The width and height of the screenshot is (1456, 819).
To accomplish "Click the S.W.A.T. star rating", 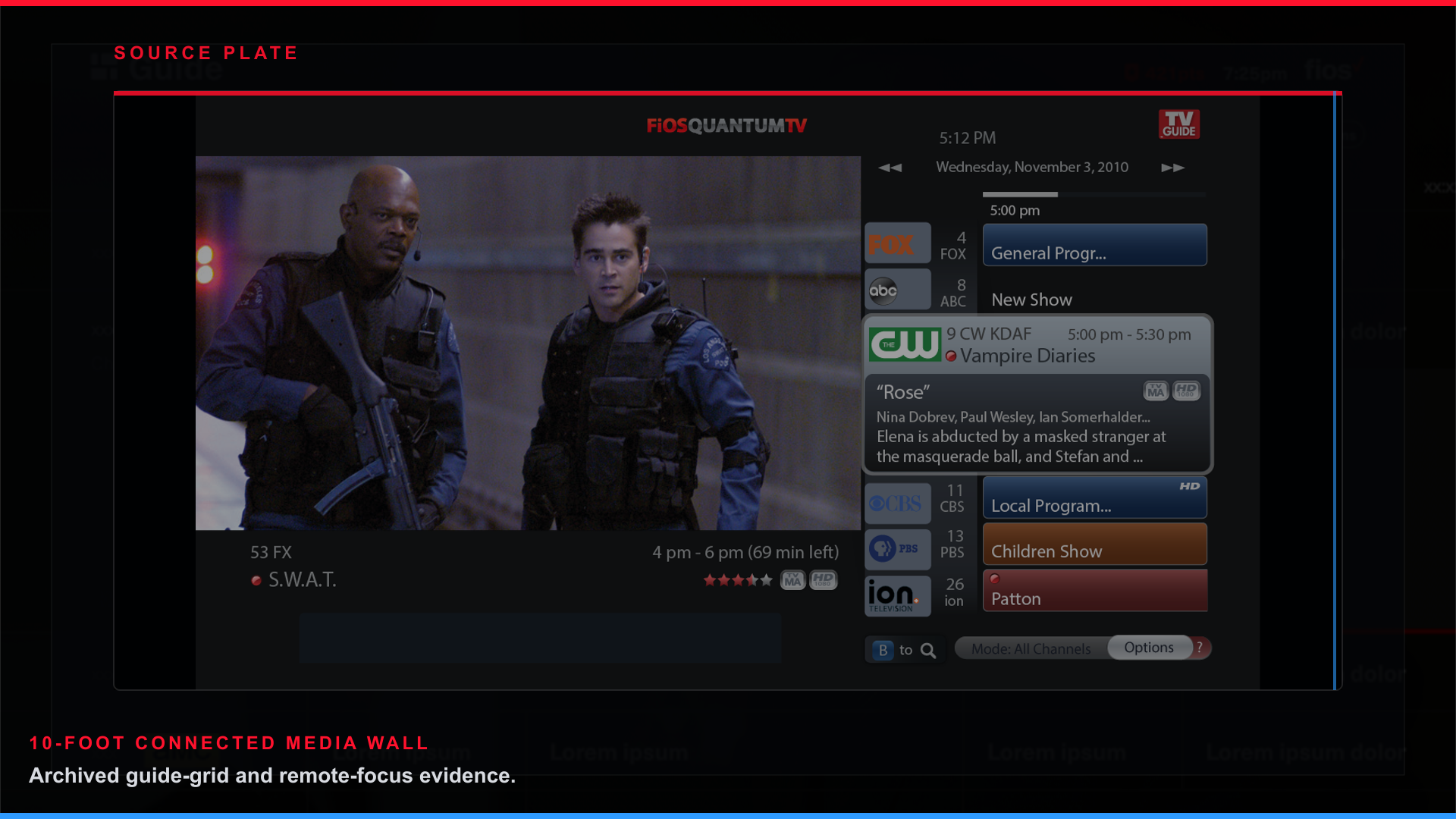I will coord(738,580).
